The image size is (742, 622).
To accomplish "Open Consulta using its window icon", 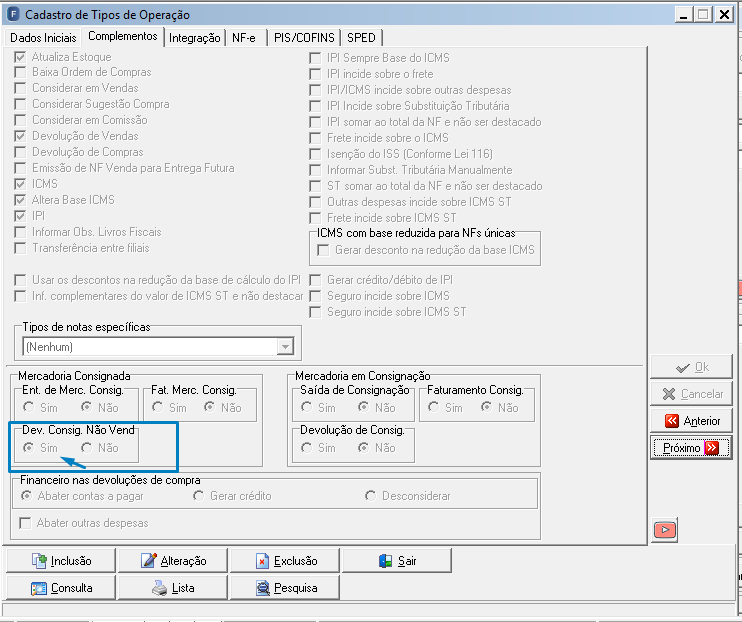I will 39,588.
